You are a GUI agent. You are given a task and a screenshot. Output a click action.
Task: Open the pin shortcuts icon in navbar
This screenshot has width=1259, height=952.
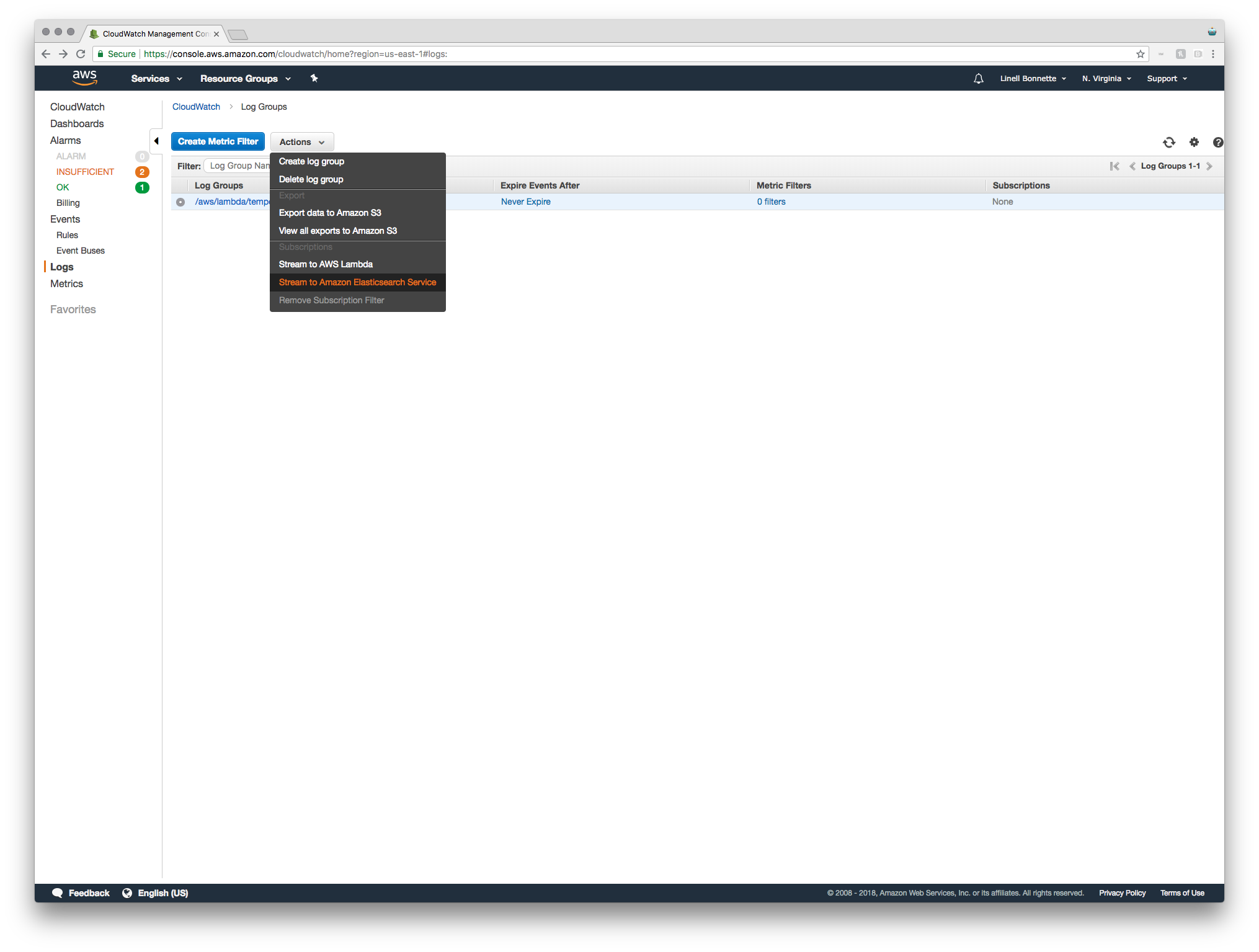tap(314, 78)
